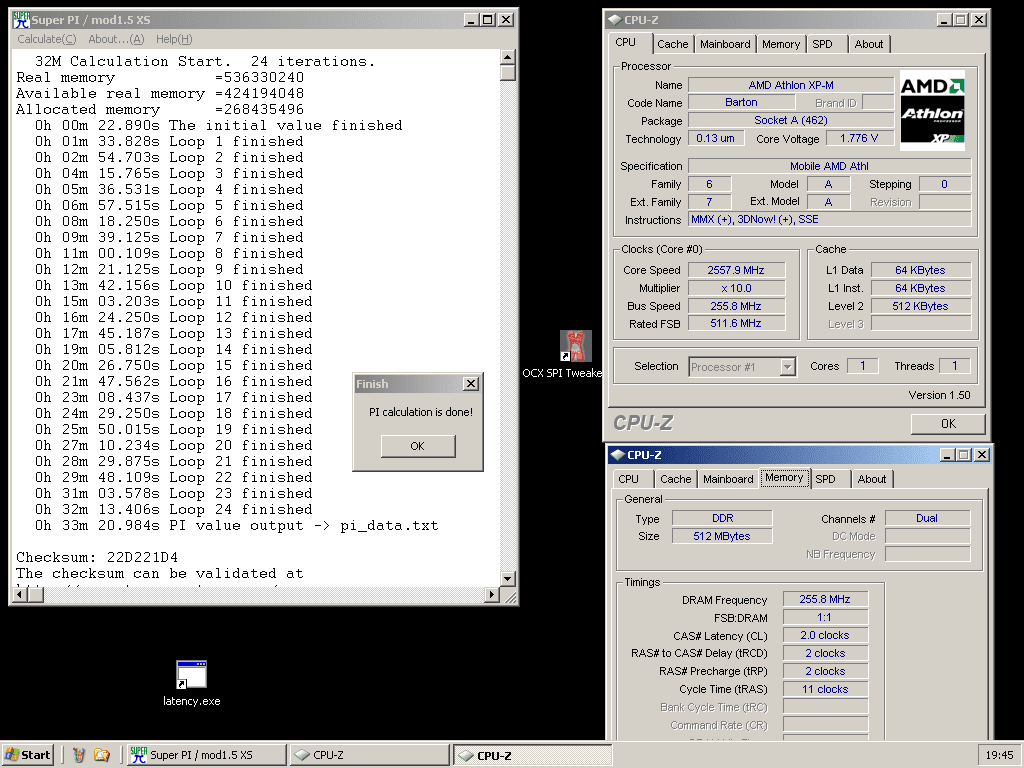Click the Code Name field Barton
Image resolution: width=1024 pixels, height=768 pixels.
(x=741, y=103)
